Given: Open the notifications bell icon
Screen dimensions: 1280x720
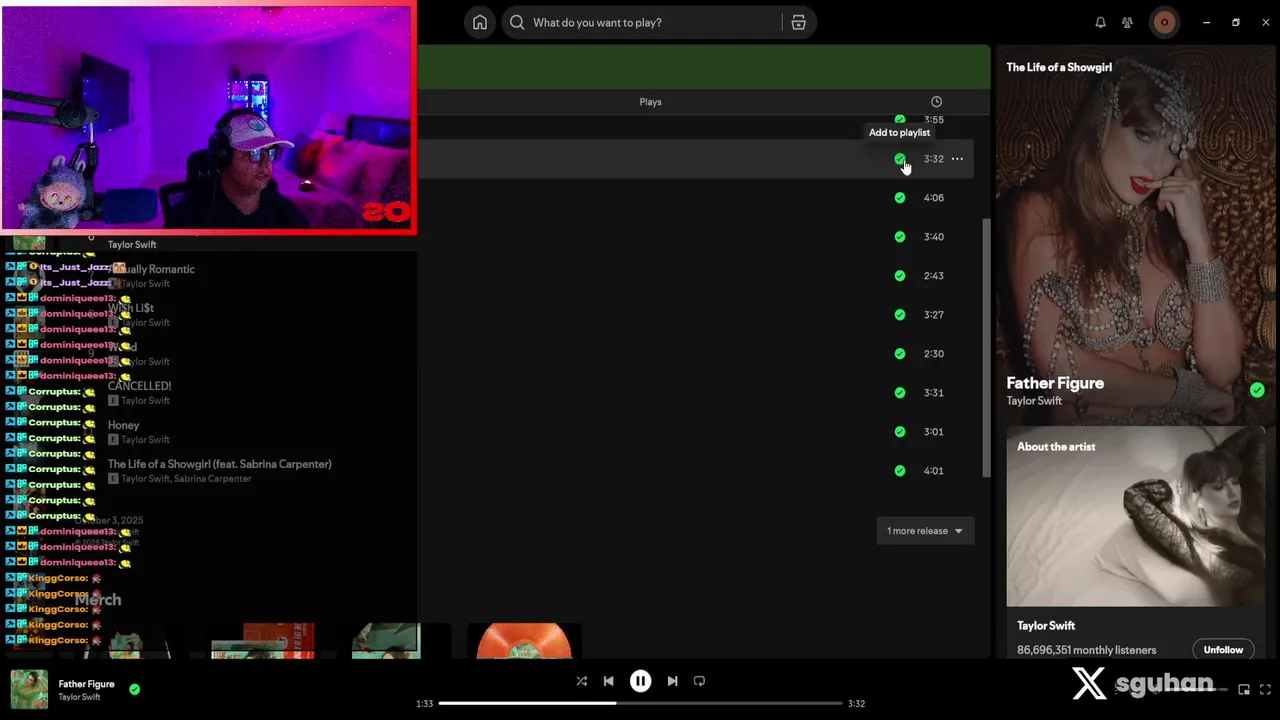Looking at the screenshot, I should click(1100, 22).
